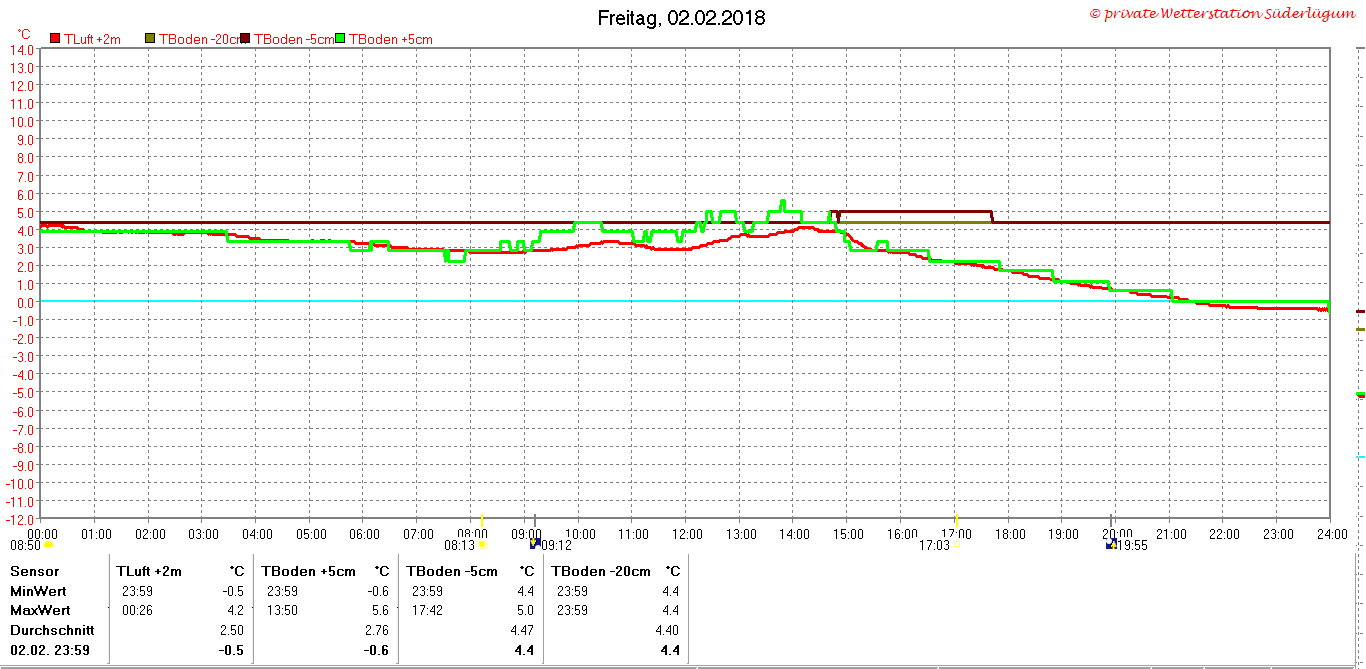Click the green TBoden +5cm legend square

coord(340,38)
